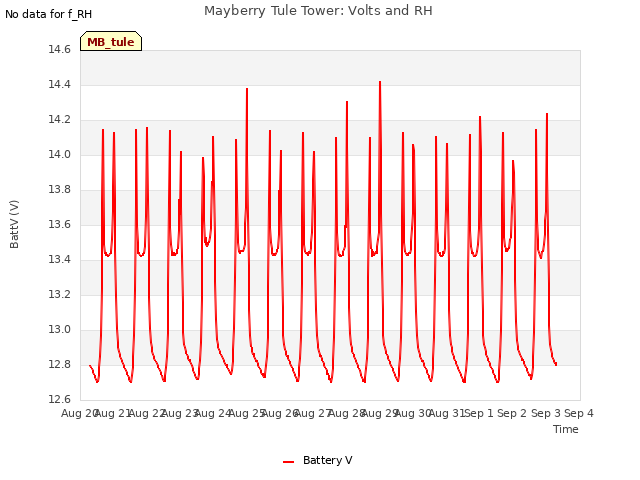Click the 14.2 y-axis tick label
The width and height of the screenshot is (640, 480).
point(60,120)
